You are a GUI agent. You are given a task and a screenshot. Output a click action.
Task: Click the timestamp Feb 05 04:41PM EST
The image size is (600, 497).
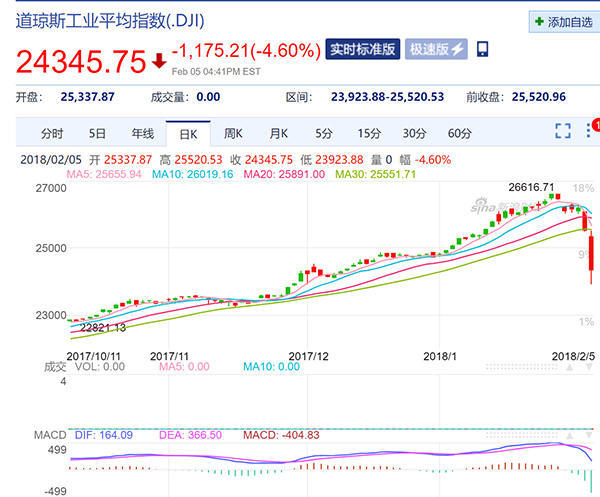coord(216,72)
